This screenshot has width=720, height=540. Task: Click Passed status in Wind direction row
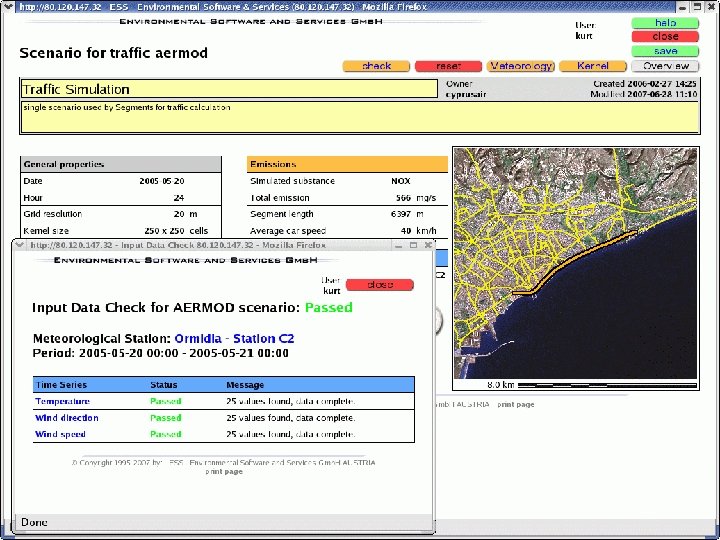(x=166, y=418)
